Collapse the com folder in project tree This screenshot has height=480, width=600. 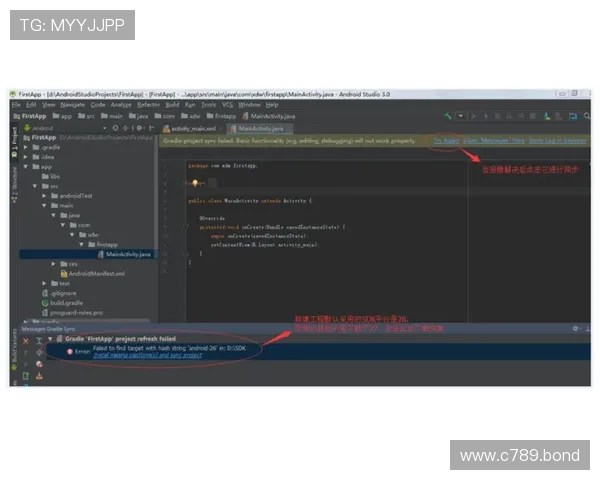point(63,225)
